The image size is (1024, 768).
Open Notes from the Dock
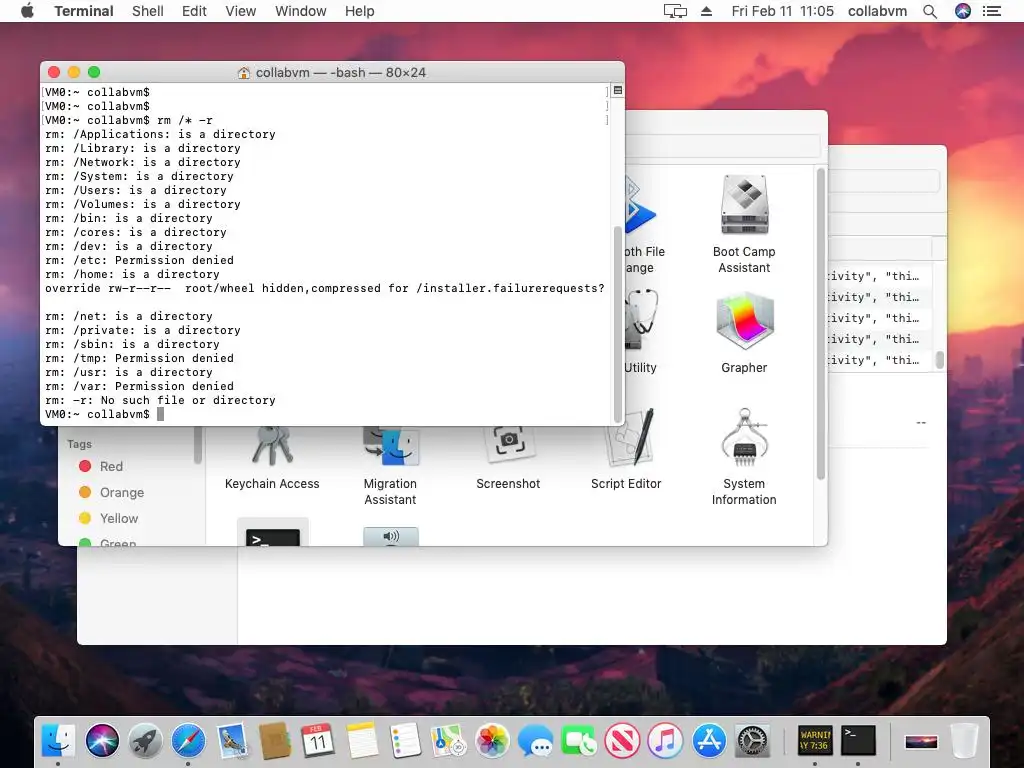point(362,741)
